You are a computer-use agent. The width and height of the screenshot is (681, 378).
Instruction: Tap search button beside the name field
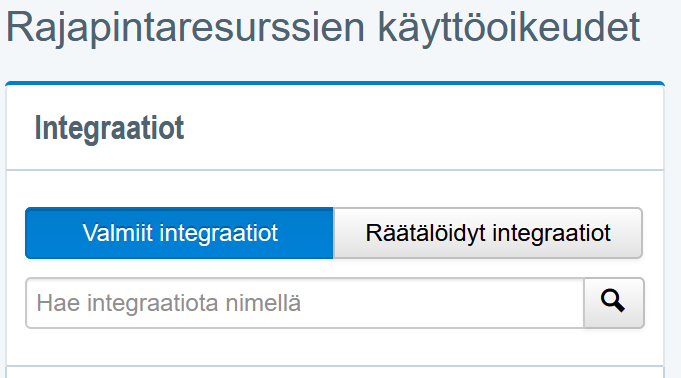[613, 302]
